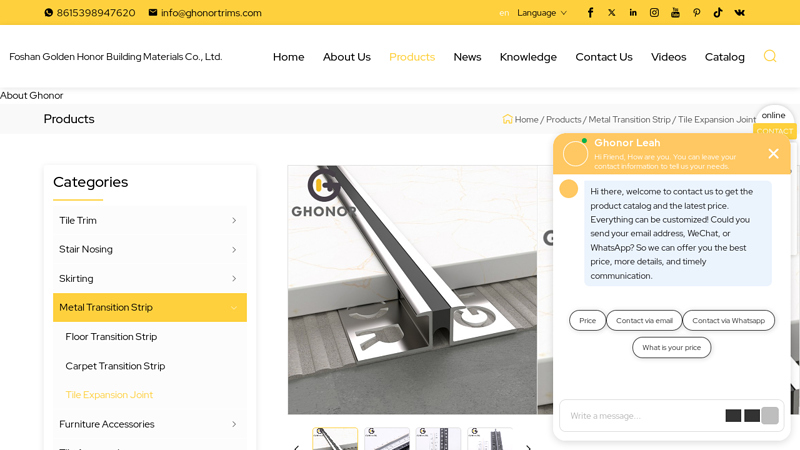800x450 pixels.
Task: Select the second product thumbnail
Action: tap(387, 440)
